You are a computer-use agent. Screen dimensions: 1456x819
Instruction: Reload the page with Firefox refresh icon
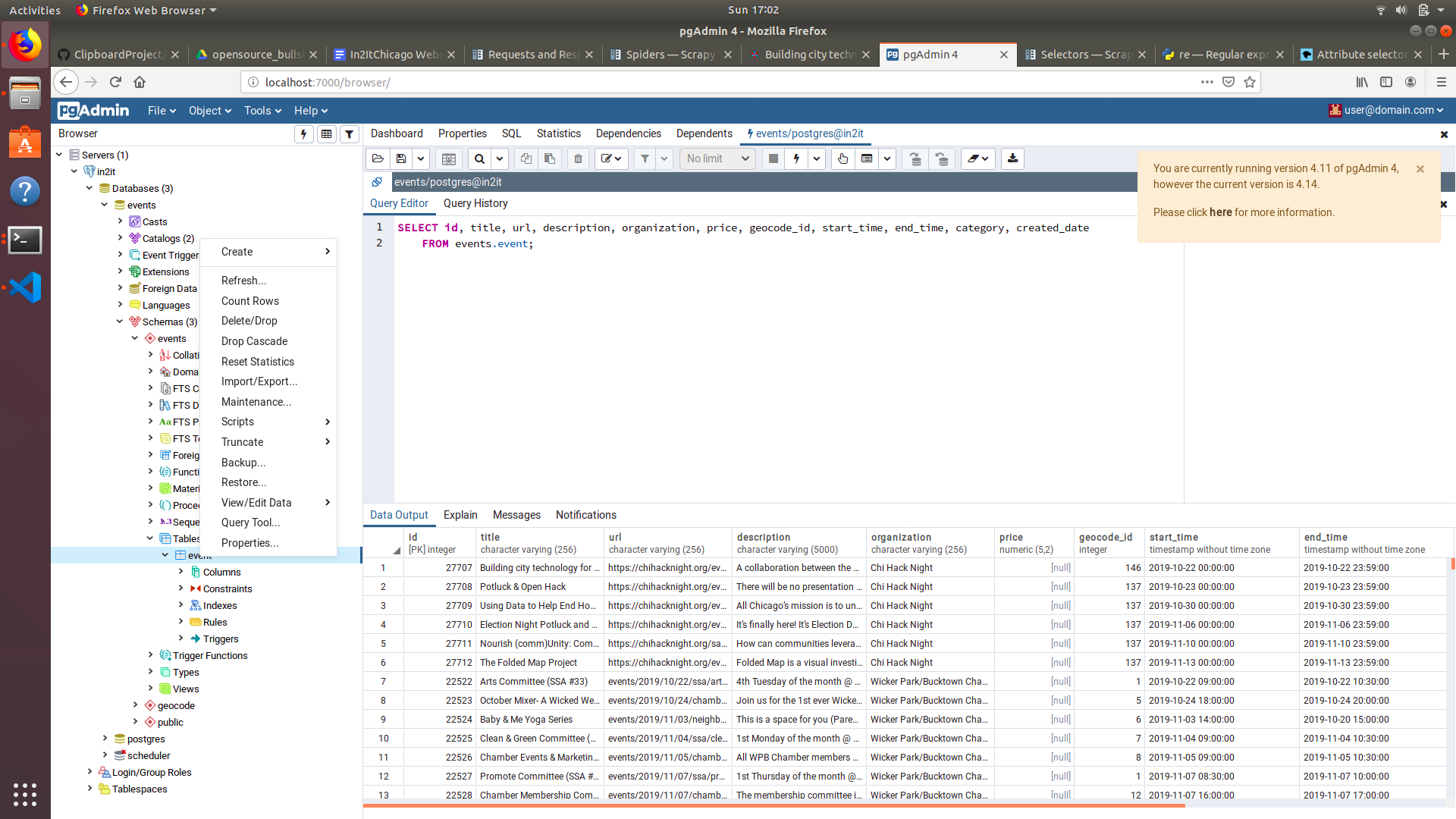click(x=115, y=82)
